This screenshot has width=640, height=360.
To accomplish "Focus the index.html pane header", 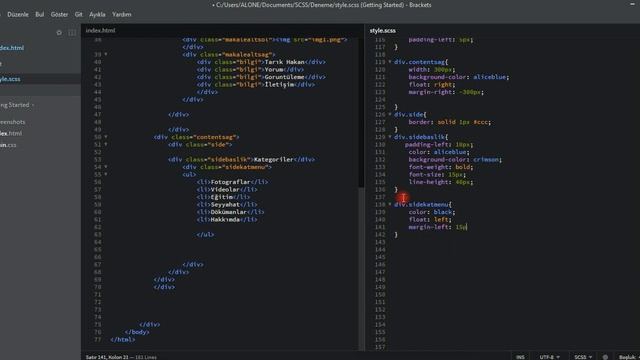I will tap(100, 30).
